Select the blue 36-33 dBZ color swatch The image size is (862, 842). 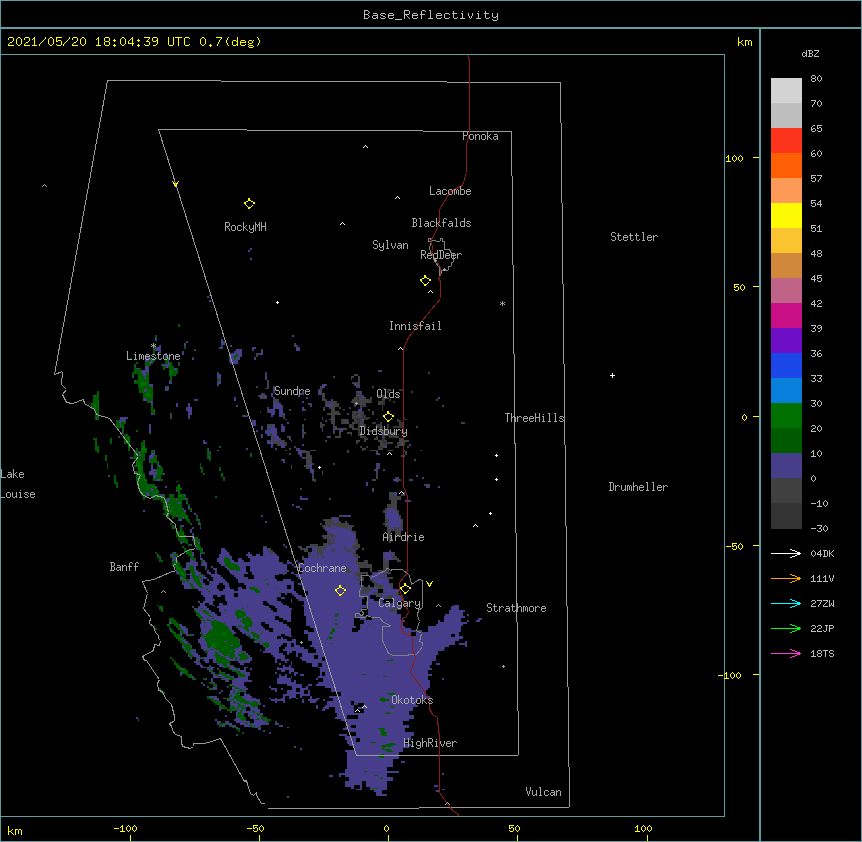pos(786,365)
